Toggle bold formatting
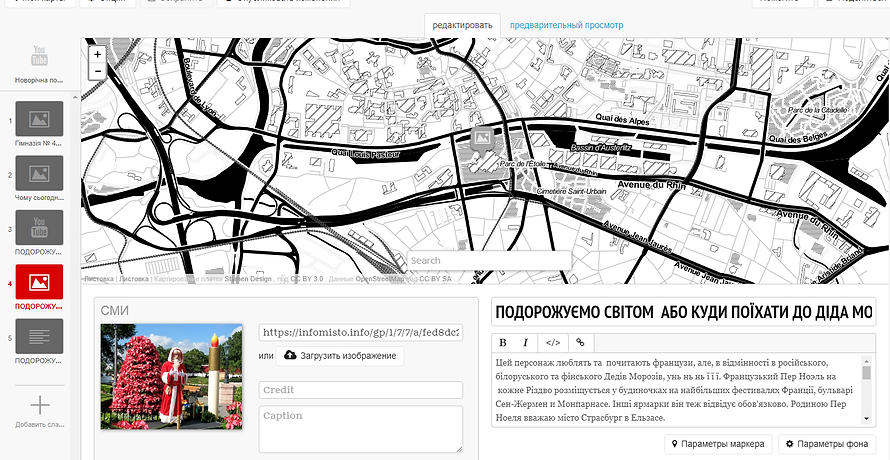The image size is (890, 460). point(502,342)
